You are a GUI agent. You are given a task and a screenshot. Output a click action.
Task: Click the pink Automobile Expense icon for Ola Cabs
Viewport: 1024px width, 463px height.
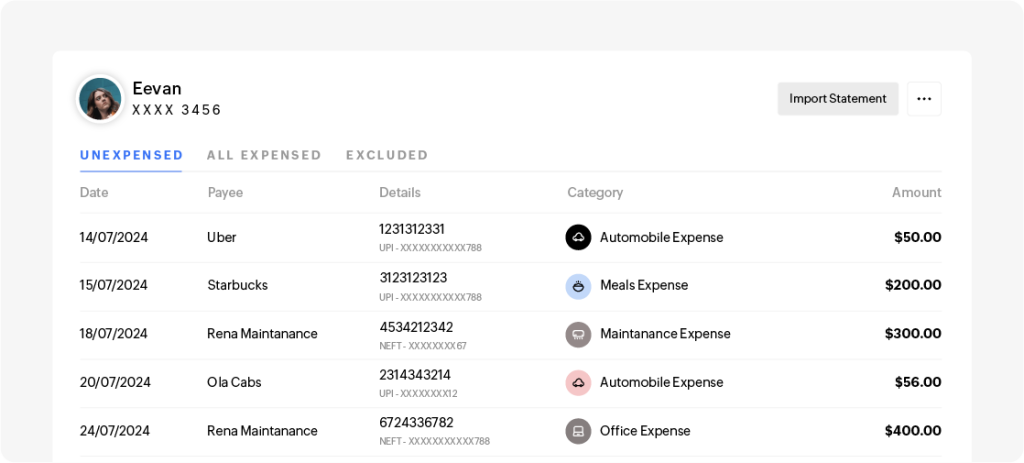[x=578, y=382]
